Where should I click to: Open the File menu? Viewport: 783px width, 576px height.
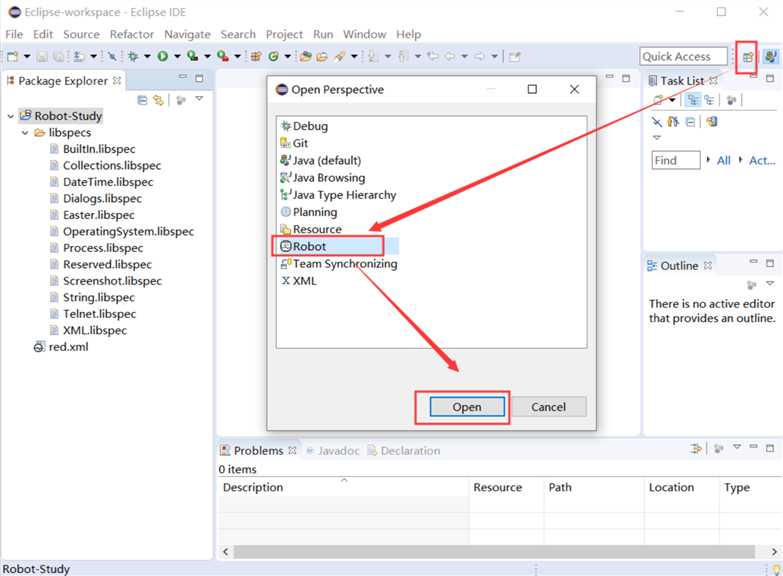click(x=14, y=34)
